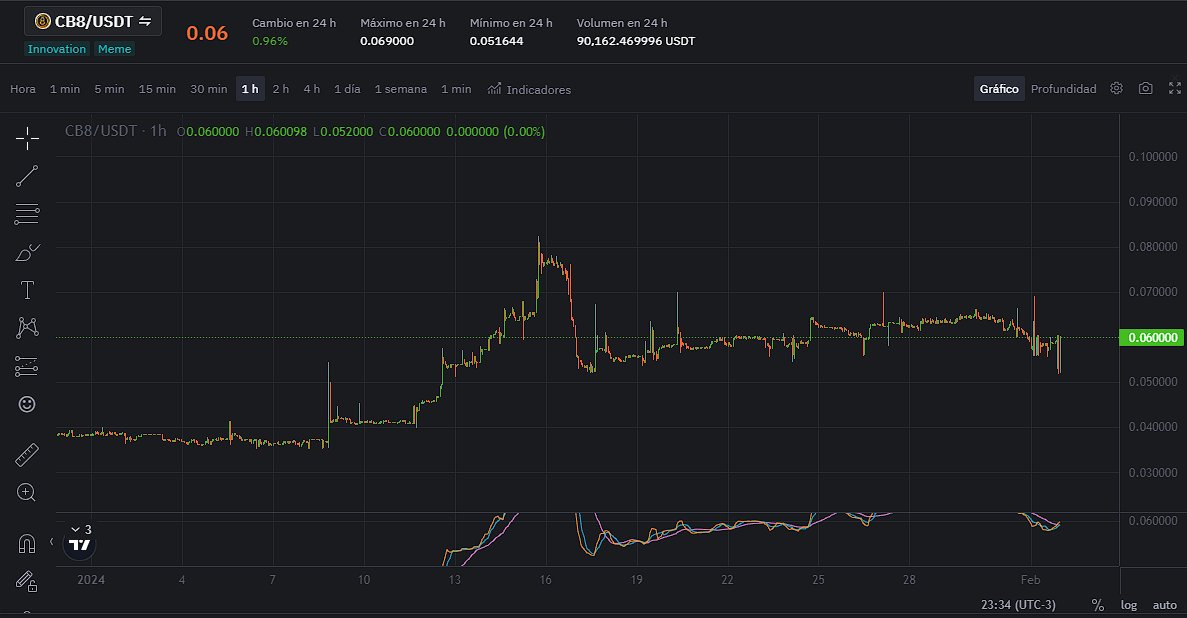This screenshot has width=1187, height=618.
Task: Toggle percentage scale mode
Action: click(x=1098, y=604)
